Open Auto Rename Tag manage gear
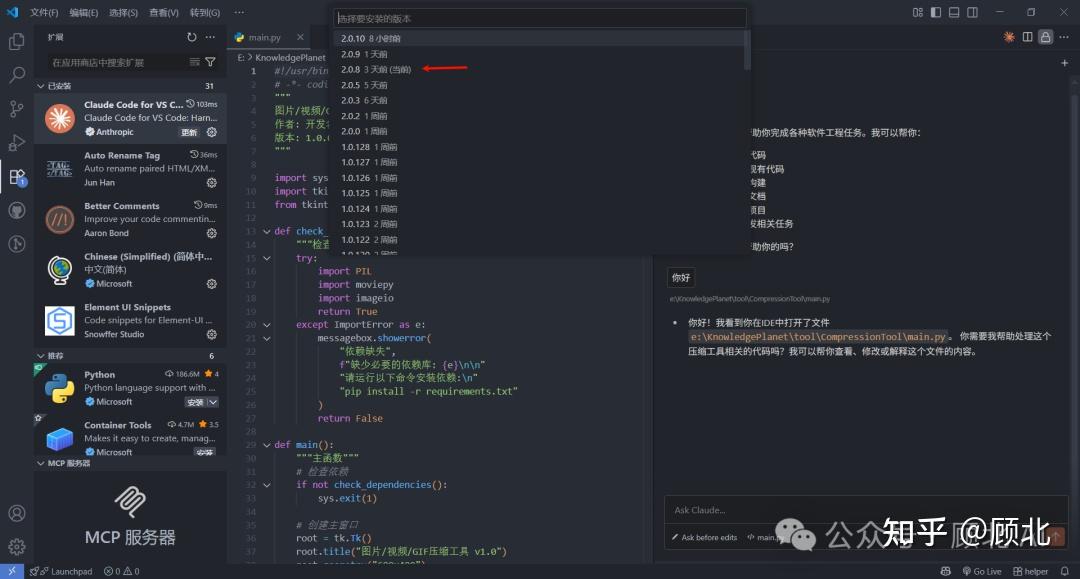1080x579 pixels. click(x=211, y=182)
